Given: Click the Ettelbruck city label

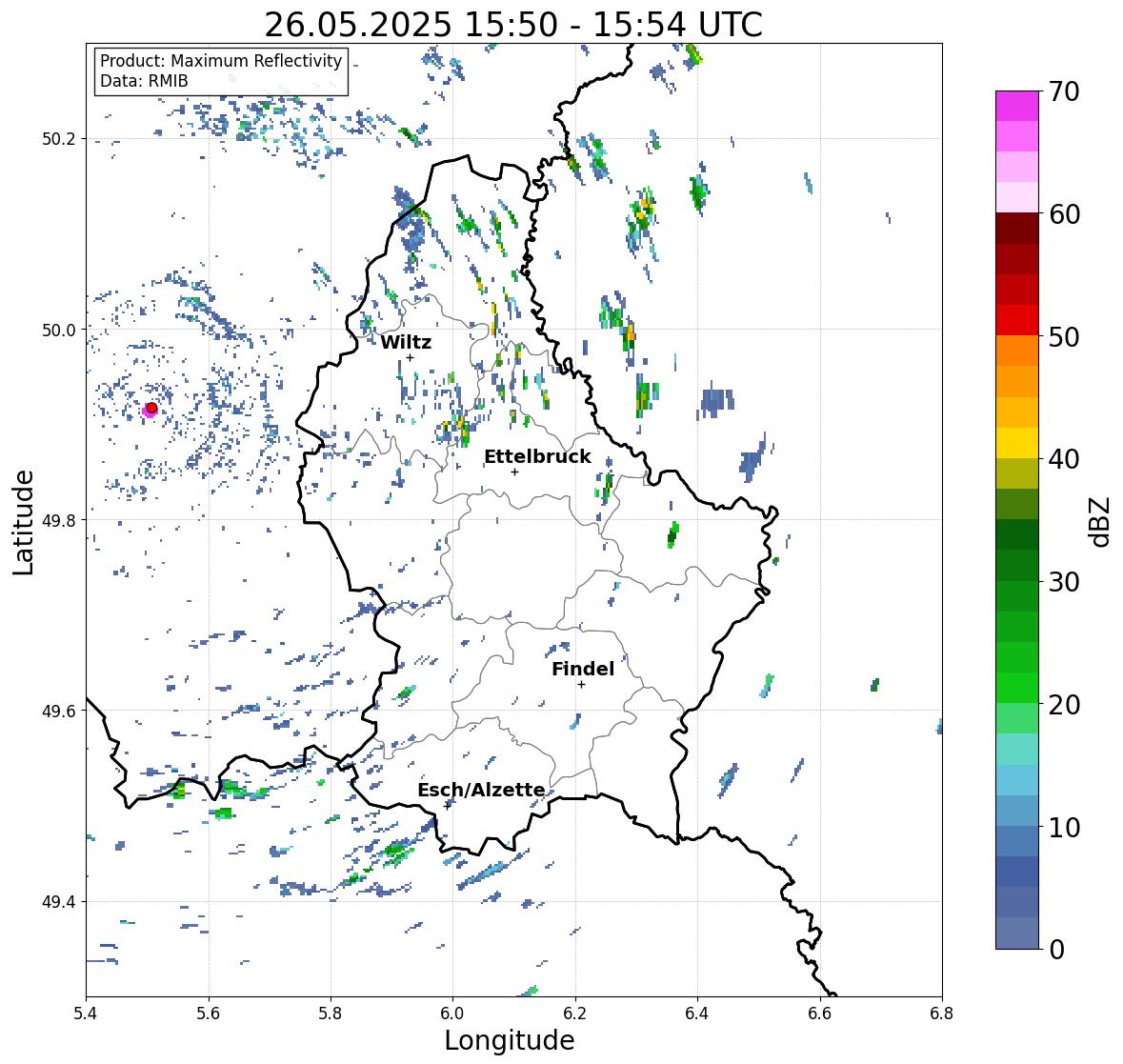Looking at the screenshot, I should tap(537, 457).
